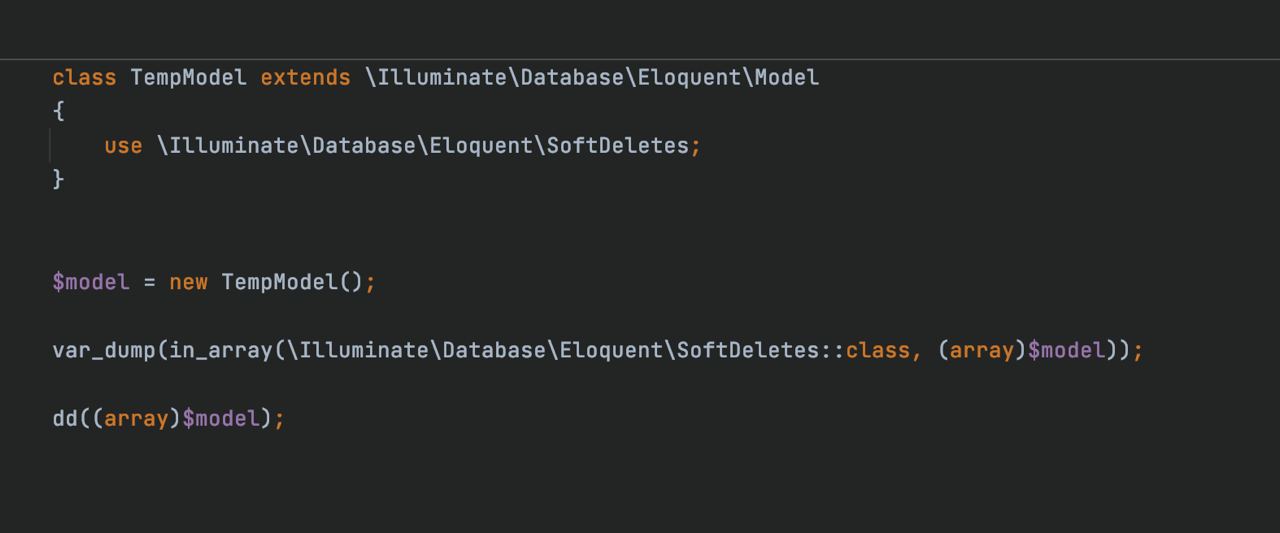Place cursor on the closing curly brace
The height and width of the screenshot is (533, 1280).
point(58,180)
